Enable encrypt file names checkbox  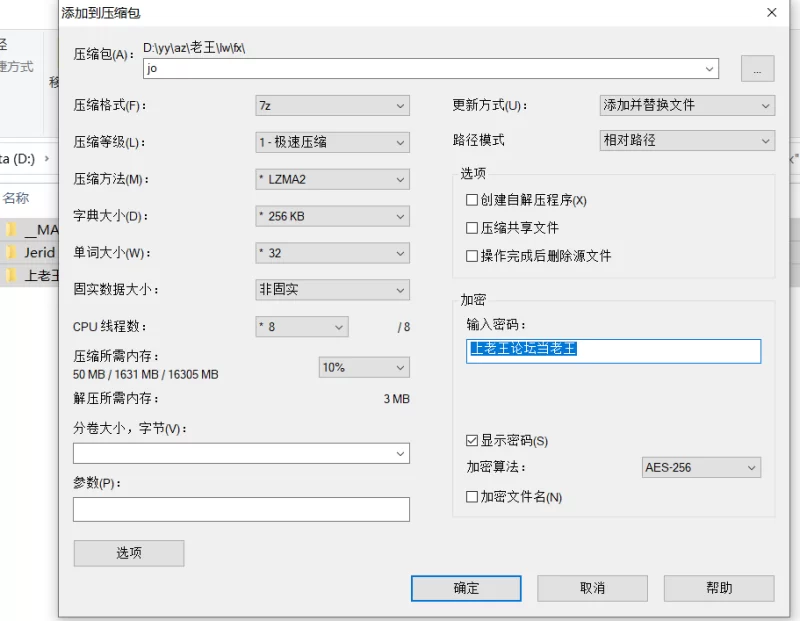[x=472, y=497]
